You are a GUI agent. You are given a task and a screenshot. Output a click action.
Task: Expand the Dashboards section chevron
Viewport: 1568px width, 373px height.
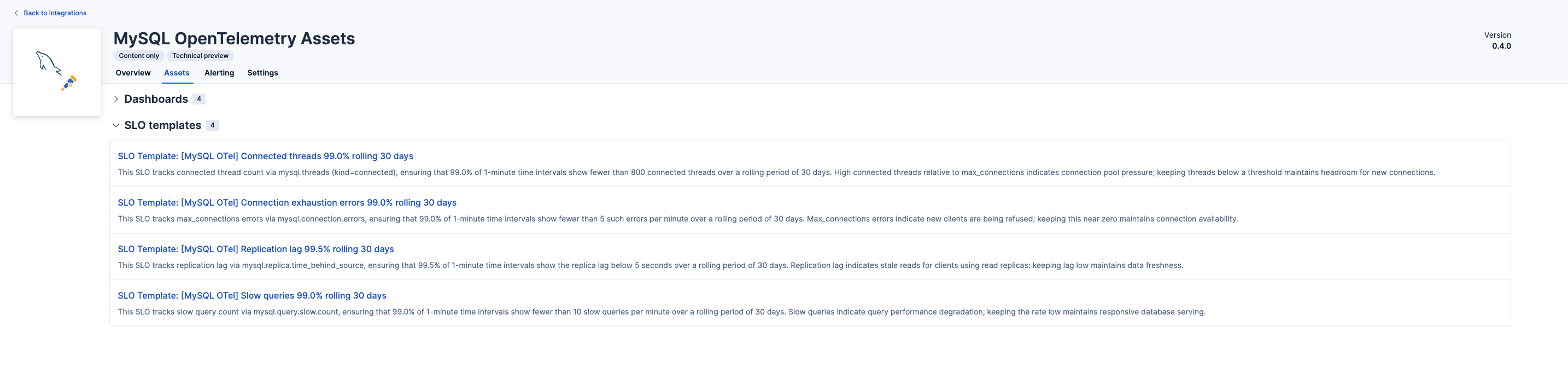(116, 99)
